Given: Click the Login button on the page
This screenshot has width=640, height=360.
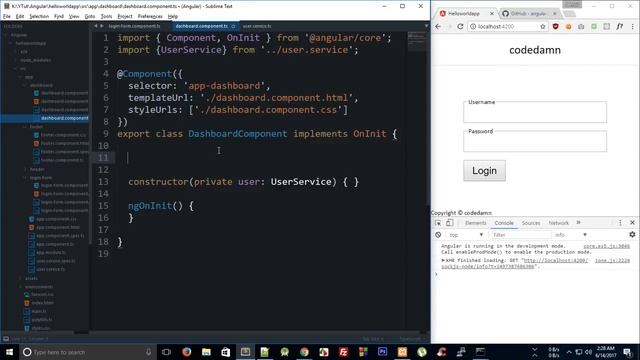Looking at the screenshot, I should [484, 171].
